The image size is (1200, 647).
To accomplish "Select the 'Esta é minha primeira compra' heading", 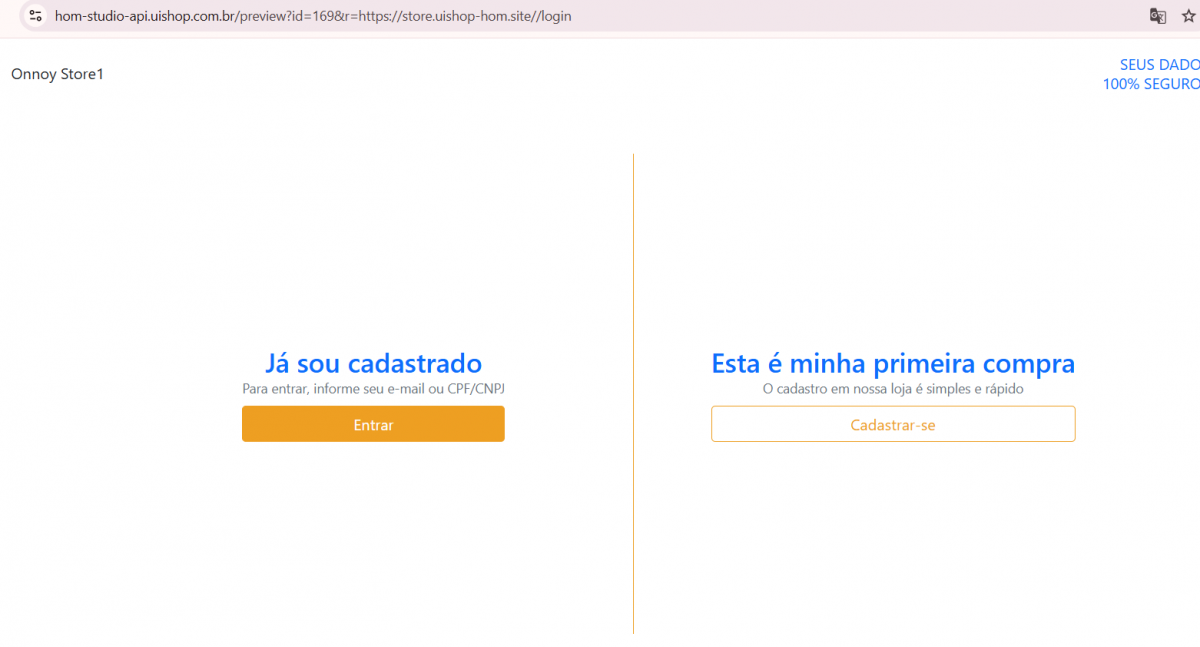I will point(893,363).
